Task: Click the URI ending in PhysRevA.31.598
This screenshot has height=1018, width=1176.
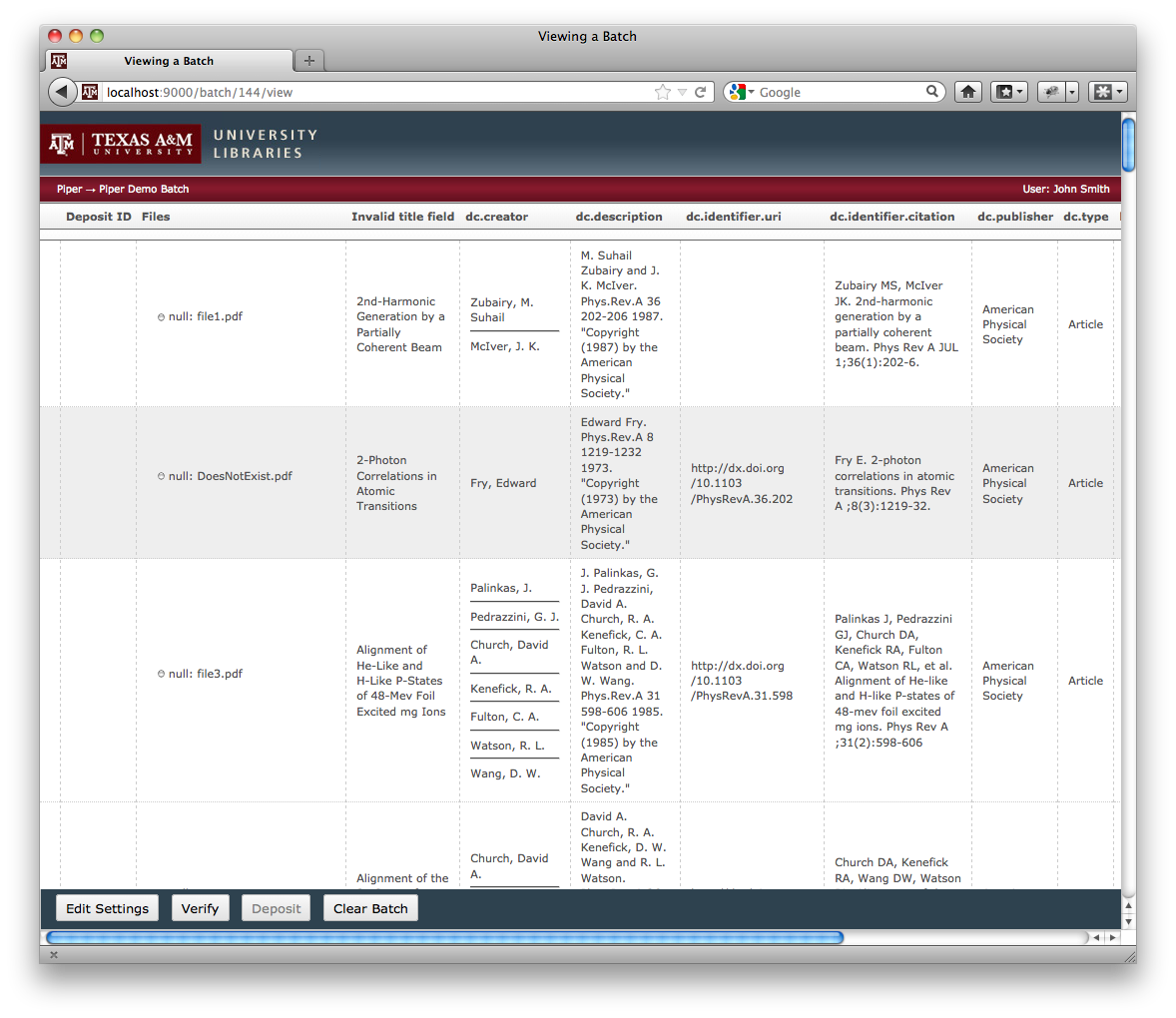Action: 742,681
